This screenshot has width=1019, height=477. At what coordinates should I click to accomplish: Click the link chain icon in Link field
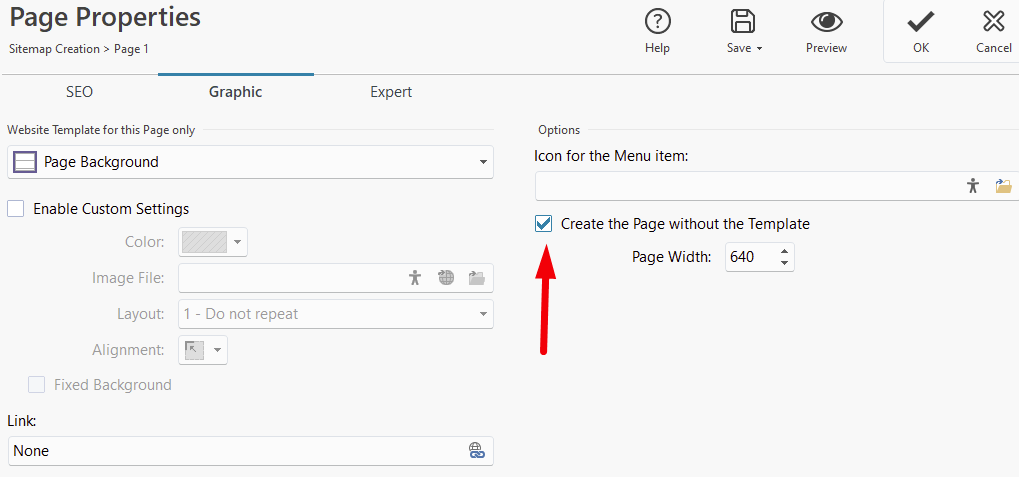click(x=477, y=450)
